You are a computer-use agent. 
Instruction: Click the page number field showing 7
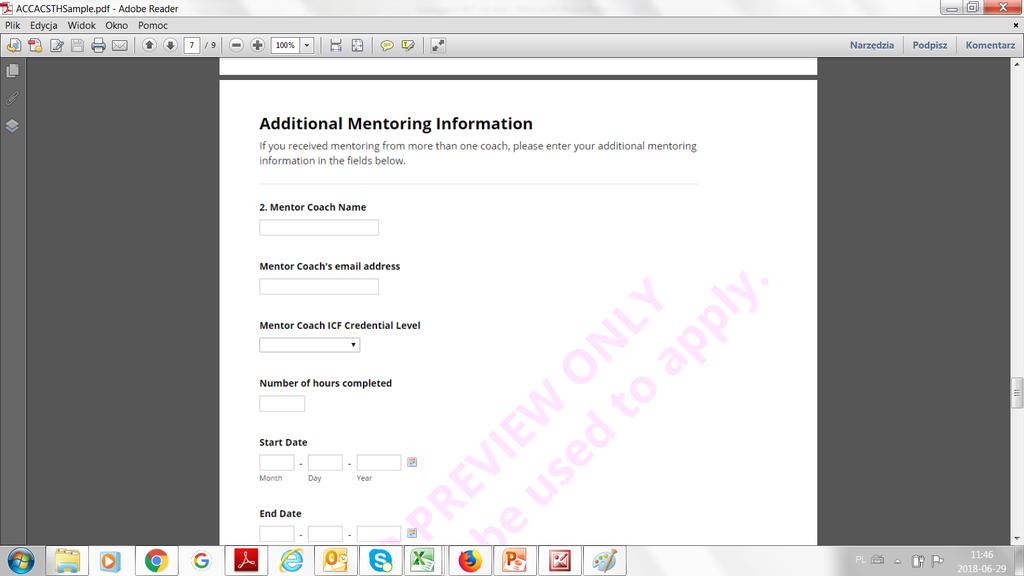pos(191,45)
